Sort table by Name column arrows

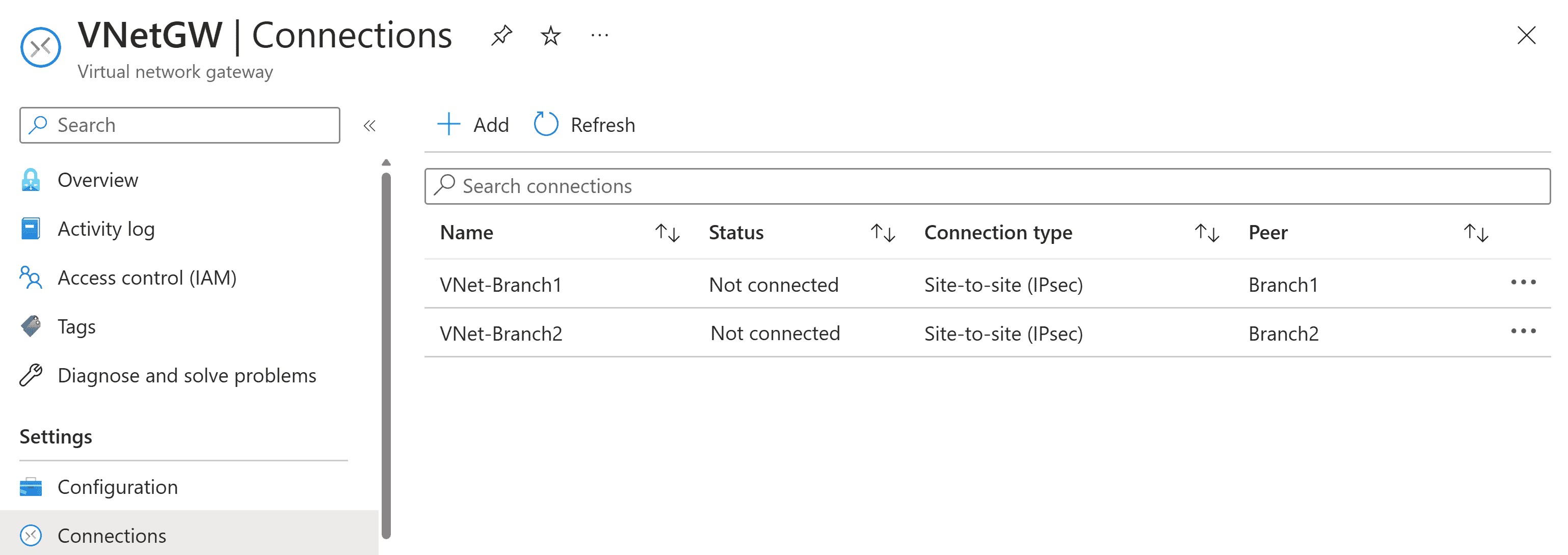coord(667,233)
